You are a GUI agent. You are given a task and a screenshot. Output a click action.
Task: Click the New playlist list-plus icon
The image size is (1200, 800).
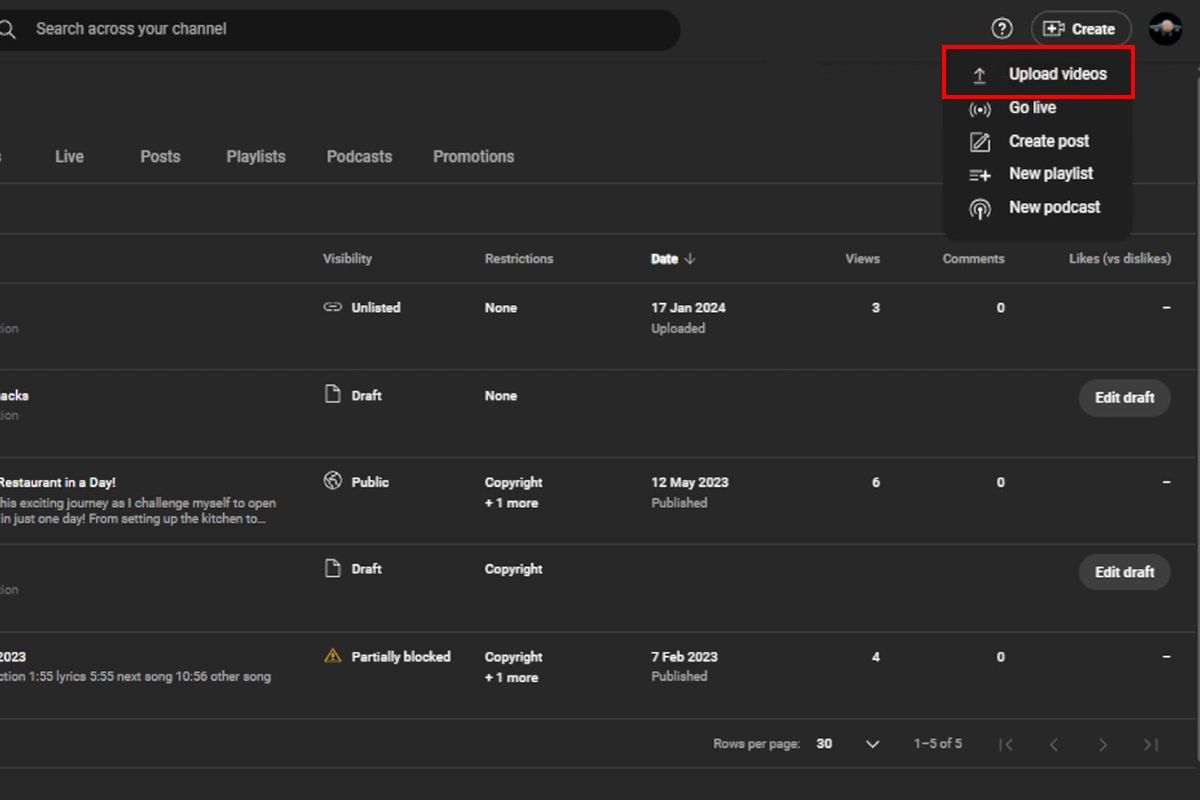(980, 175)
